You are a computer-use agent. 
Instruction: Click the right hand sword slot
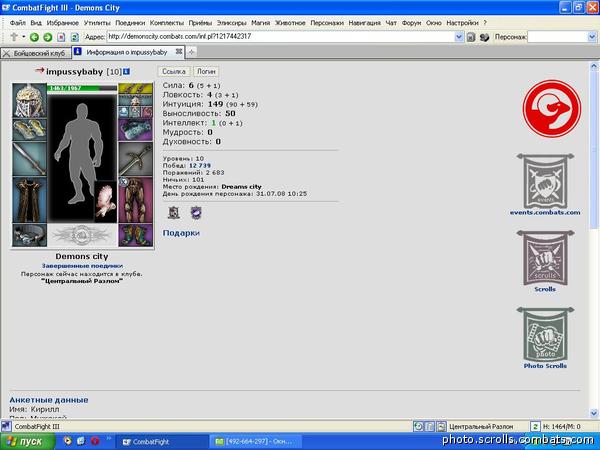tap(135, 159)
